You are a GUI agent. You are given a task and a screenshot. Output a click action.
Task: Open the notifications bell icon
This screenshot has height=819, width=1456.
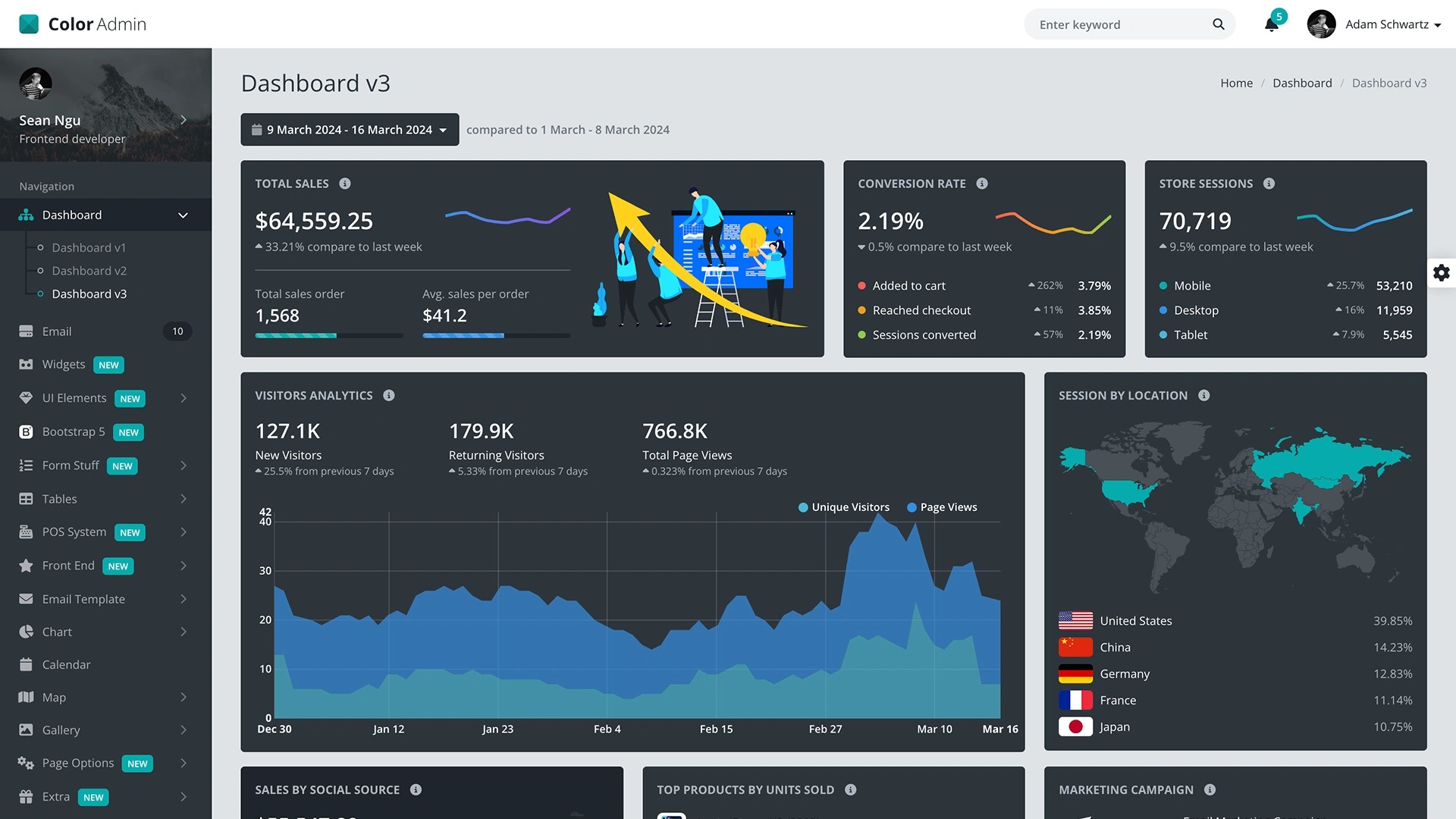(1272, 24)
